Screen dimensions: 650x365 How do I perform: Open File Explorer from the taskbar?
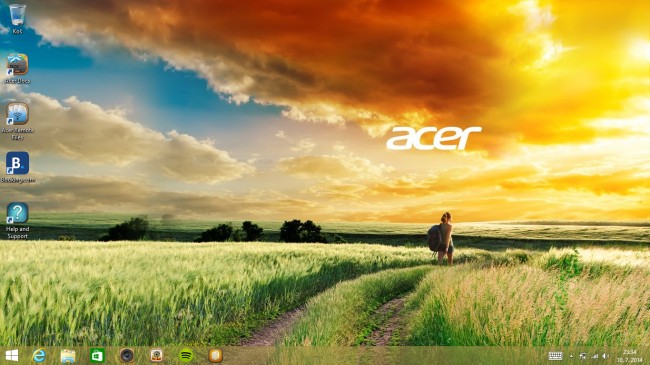pos(68,356)
